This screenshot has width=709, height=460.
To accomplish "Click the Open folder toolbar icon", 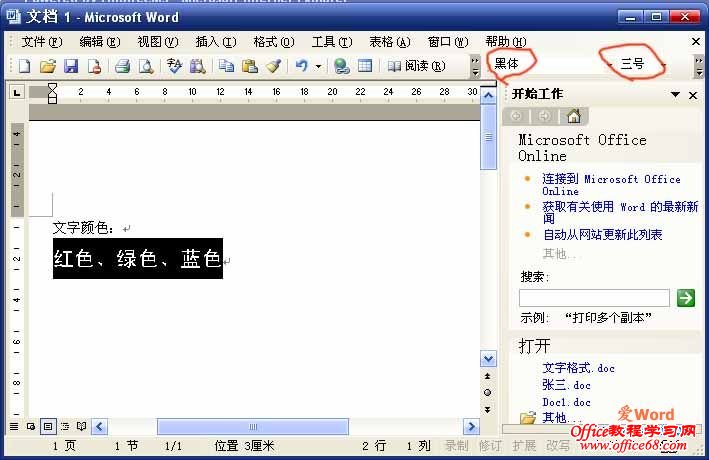I will click(47, 66).
